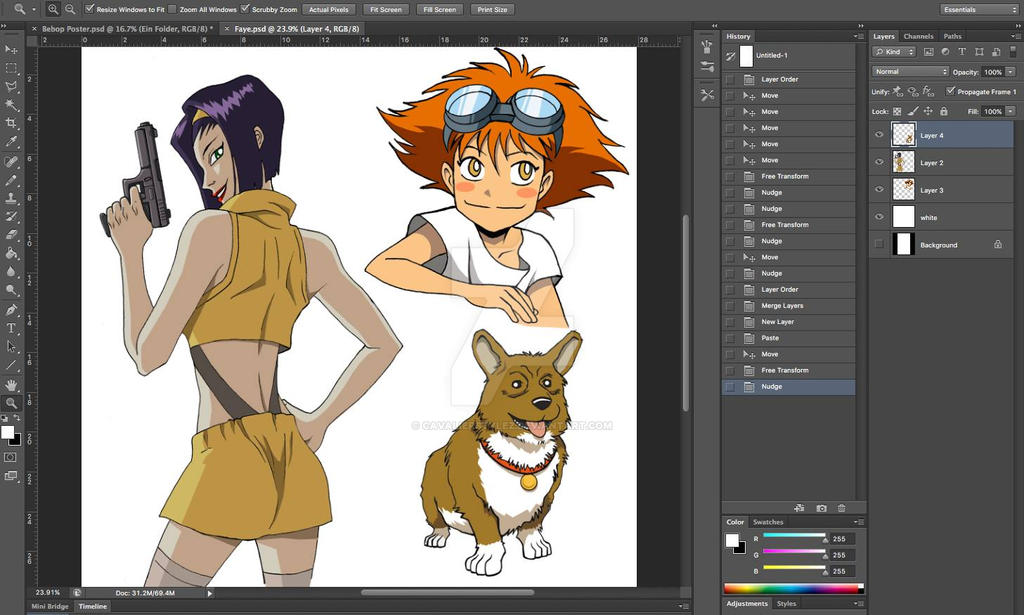Hide the white layer visibility eye
1024x615 pixels.
coord(879,217)
